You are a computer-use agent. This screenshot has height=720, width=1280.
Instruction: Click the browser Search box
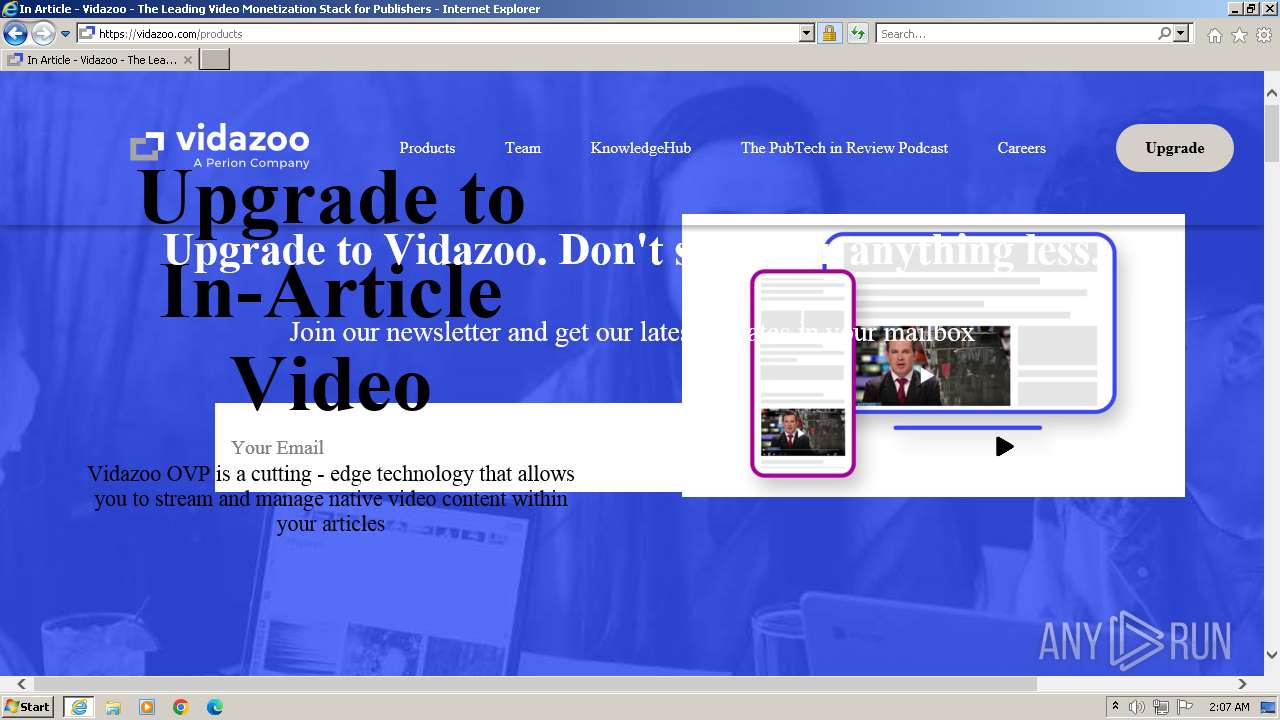1016,34
